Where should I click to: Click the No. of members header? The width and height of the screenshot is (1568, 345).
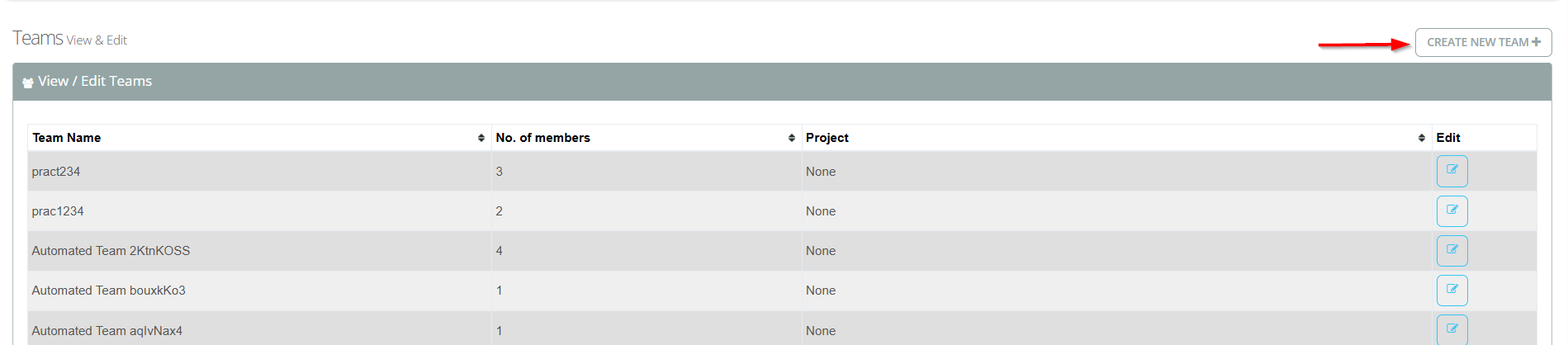tap(542, 138)
